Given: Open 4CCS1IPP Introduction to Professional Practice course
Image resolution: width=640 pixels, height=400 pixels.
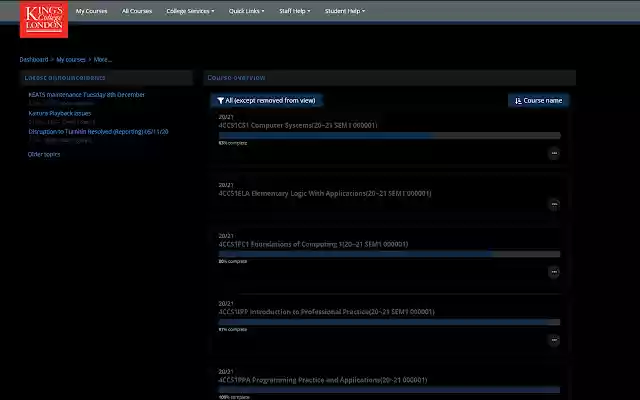Looking at the screenshot, I should coord(327,312).
